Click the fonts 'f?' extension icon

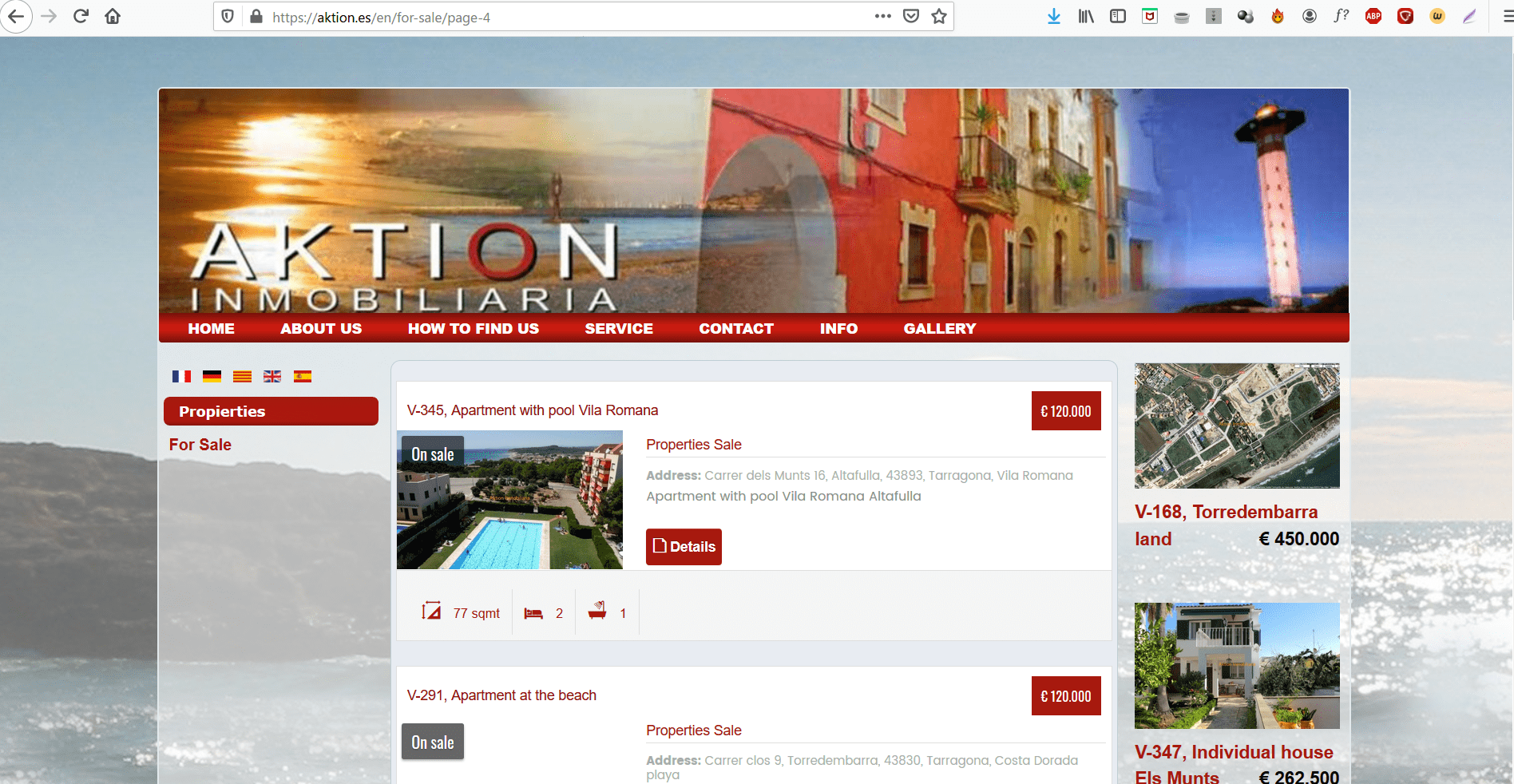1342,16
